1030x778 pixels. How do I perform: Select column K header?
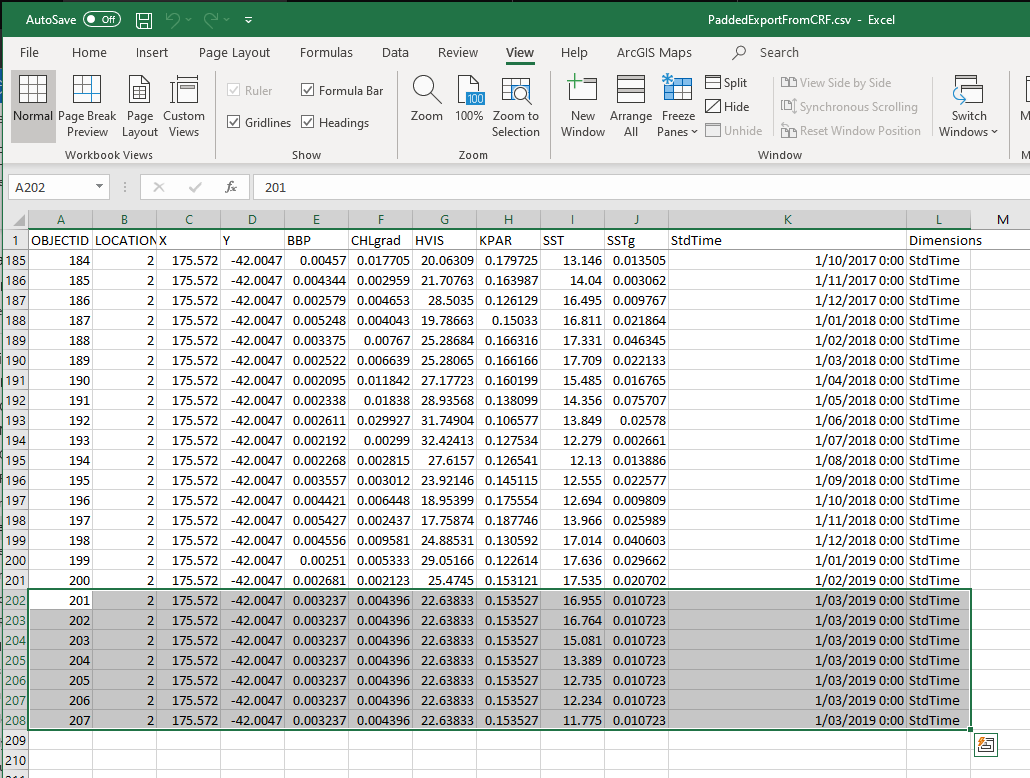(787, 219)
